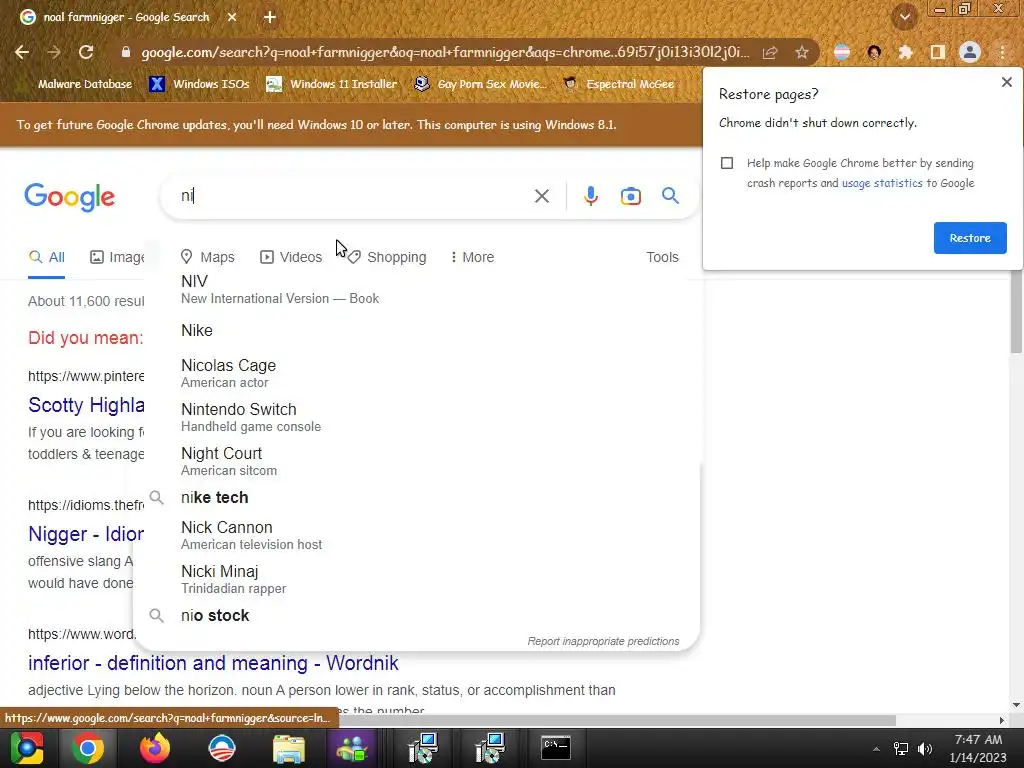Viewport: 1024px width, 768px height.
Task: Close the Restore pages popup
Action: (x=1006, y=82)
